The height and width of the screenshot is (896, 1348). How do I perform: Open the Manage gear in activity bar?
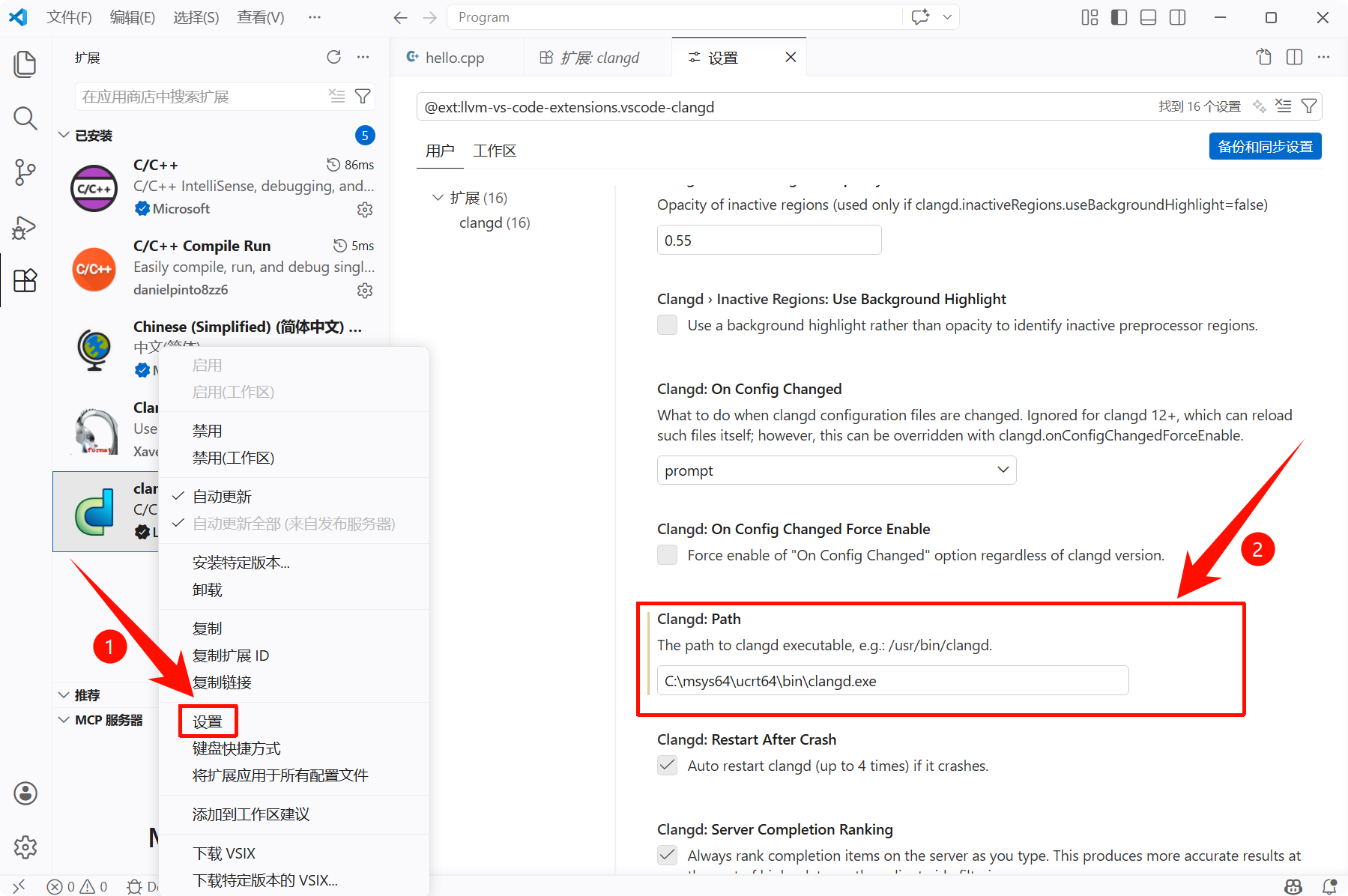click(x=25, y=847)
